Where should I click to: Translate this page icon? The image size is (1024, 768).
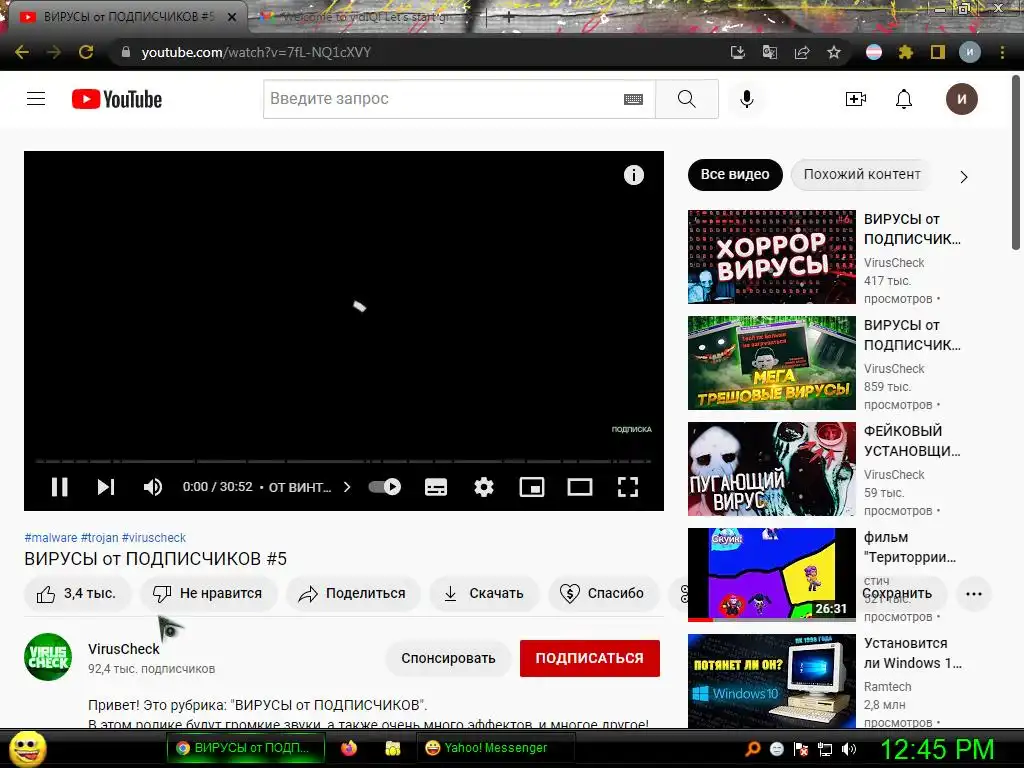[x=770, y=52]
